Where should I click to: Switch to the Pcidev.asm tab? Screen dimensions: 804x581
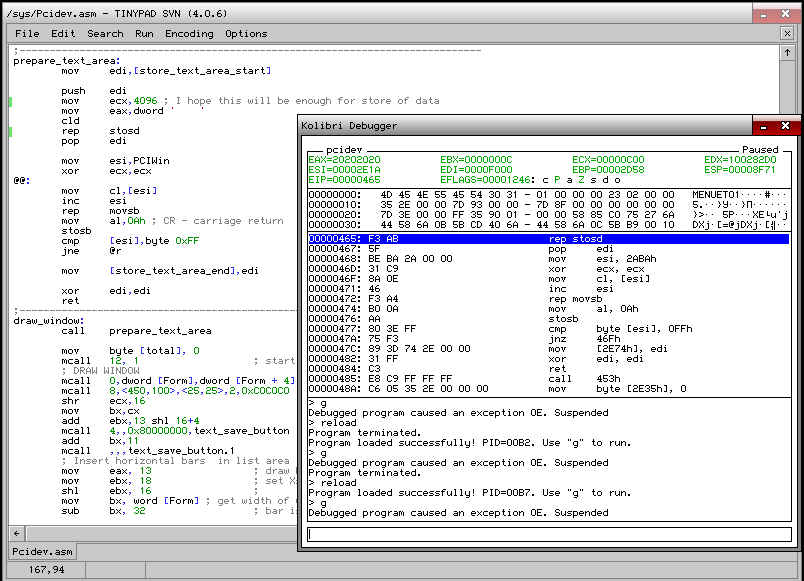click(43, 552)
